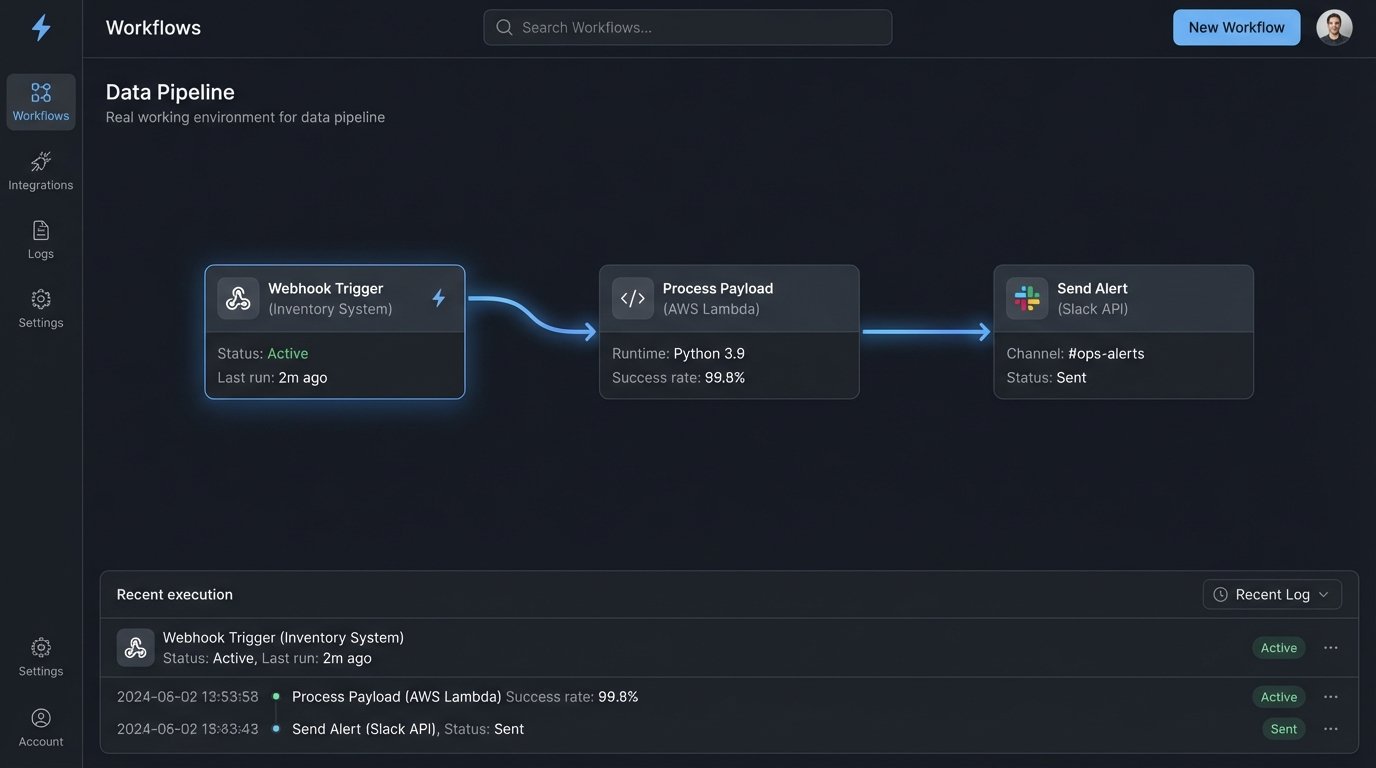
Task: Open the Integrations panel icon
Action: pyautogui.click(x=40, y=160)
